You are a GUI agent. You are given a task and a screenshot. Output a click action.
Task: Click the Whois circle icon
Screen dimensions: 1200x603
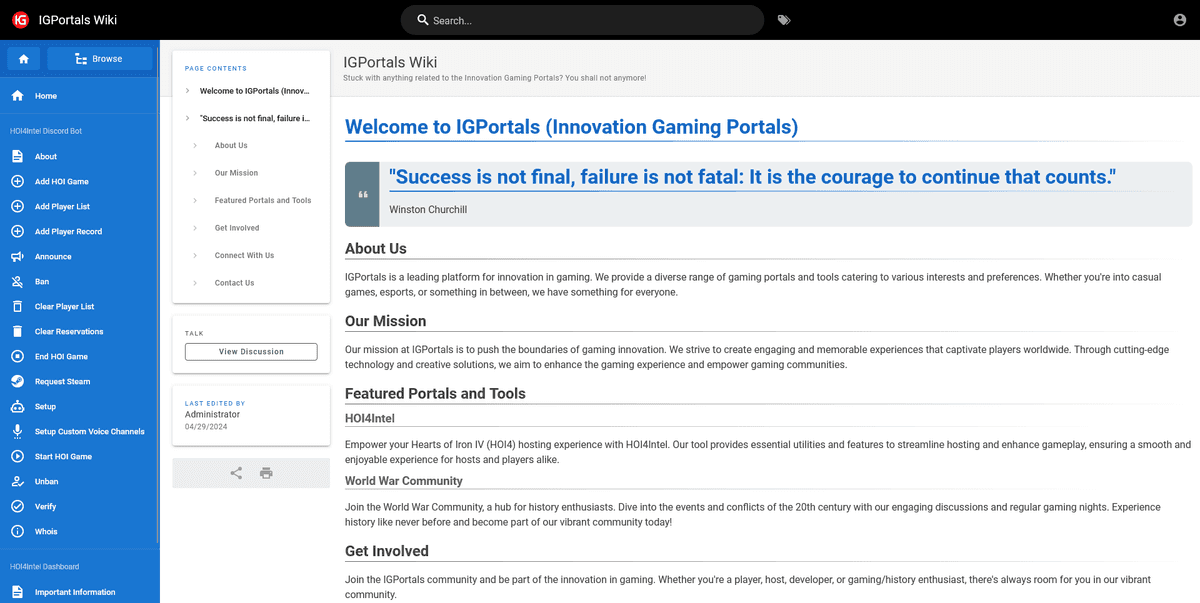tap(17, 531)
